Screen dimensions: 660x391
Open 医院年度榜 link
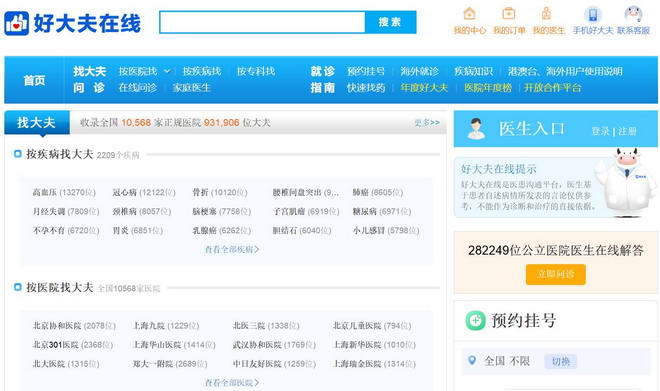pos(488,88)
